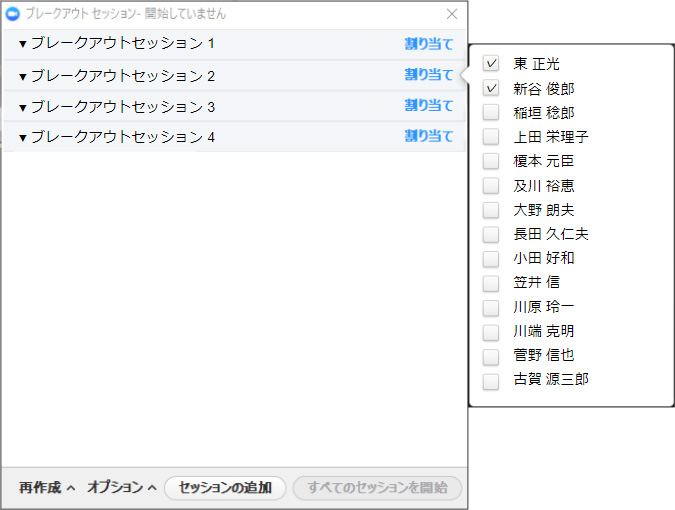
Task: Open the 再作成 dropdown menu
Action: tap(46, 488)
